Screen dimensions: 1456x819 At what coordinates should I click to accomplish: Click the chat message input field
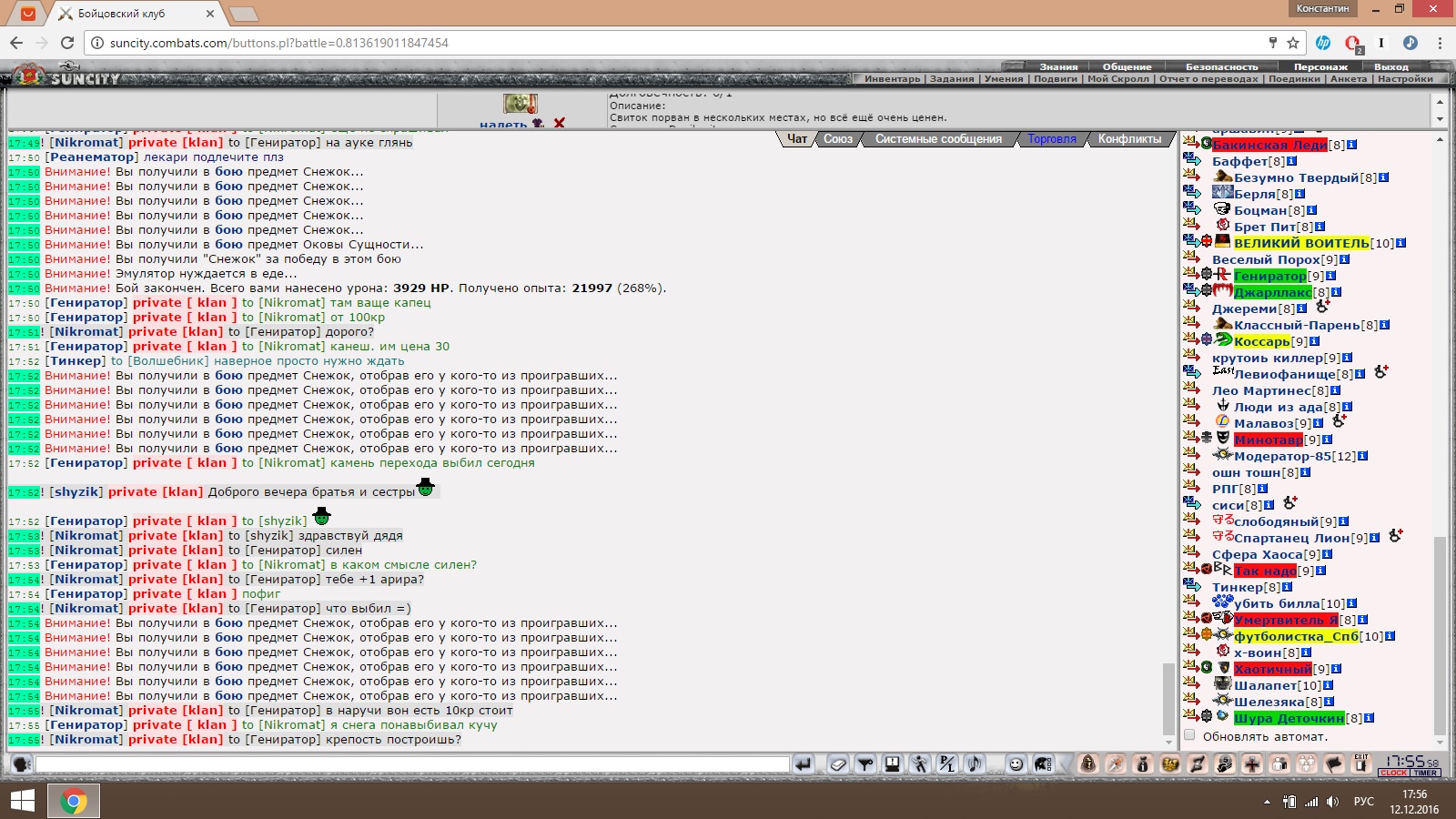pos(412,764)
